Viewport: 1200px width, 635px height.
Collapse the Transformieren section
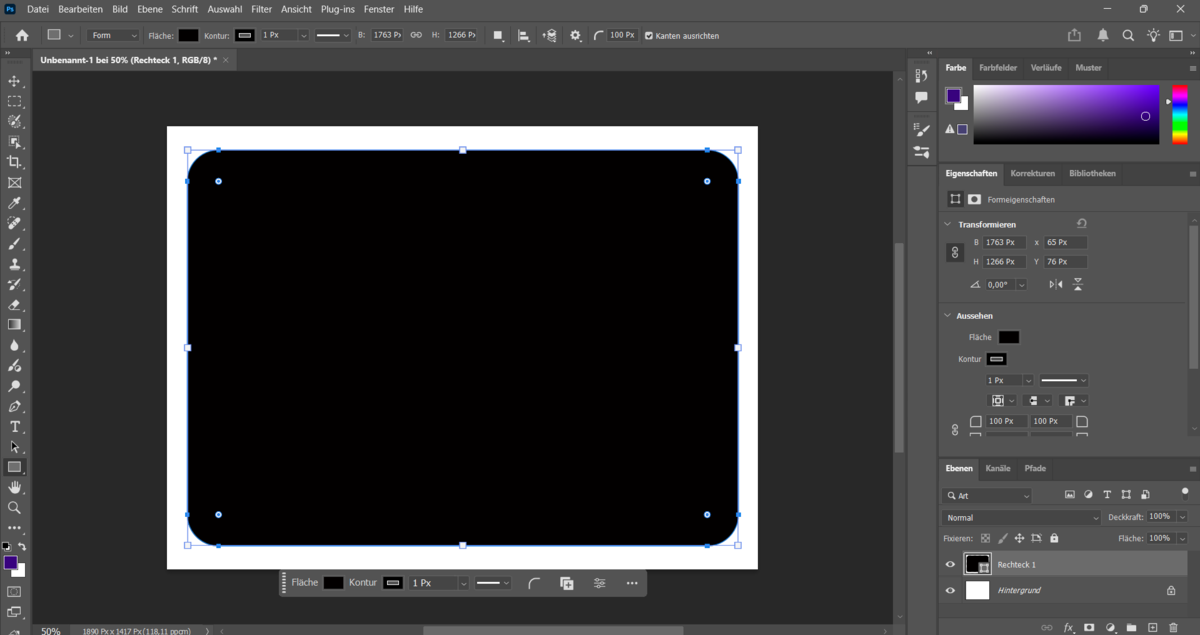coord(947,224)
